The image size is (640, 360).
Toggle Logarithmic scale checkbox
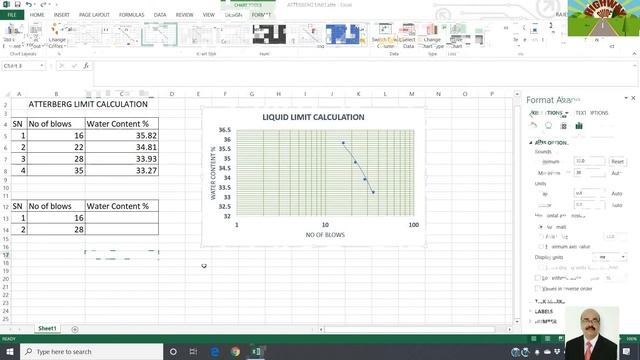(x=538, y=278)
